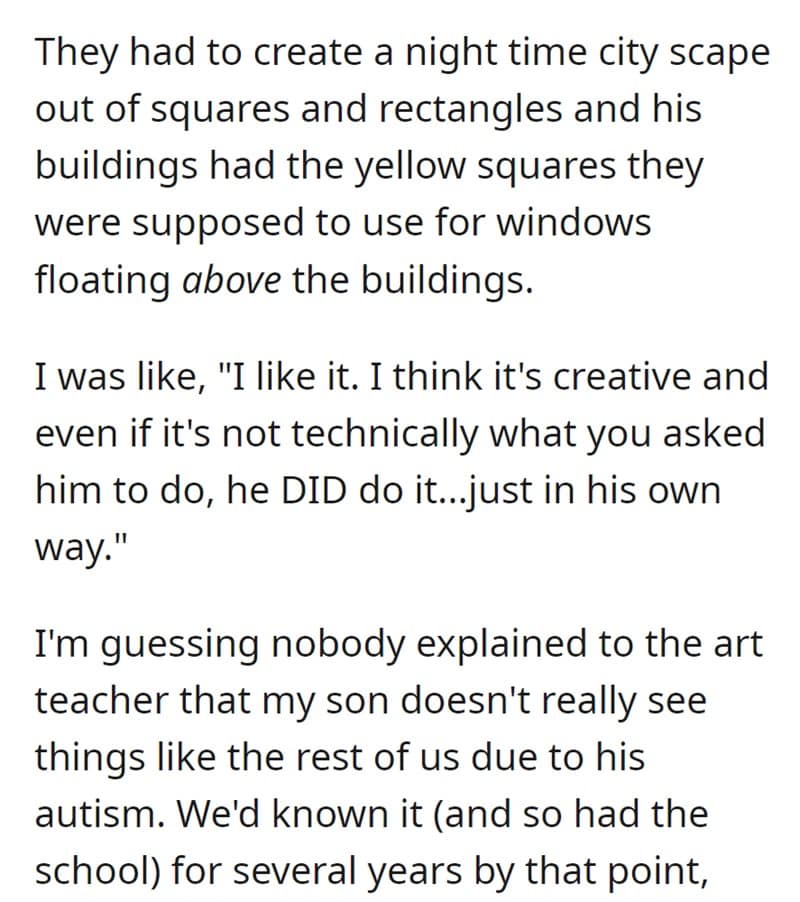Click the italicized word "above"

[x=233, y=279]
